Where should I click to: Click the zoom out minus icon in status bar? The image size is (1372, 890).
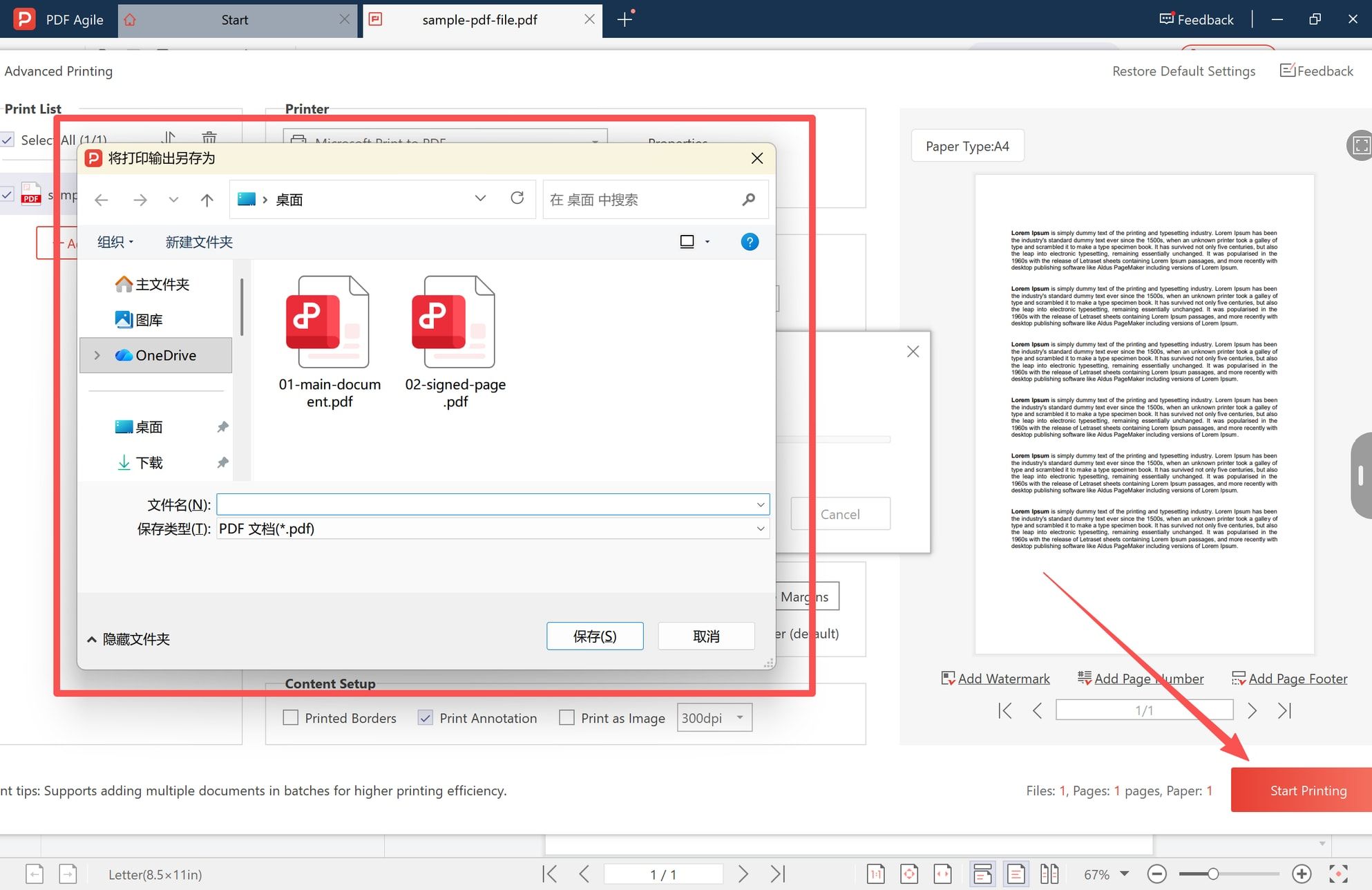pyautogui.click(x=1156, y=874)
